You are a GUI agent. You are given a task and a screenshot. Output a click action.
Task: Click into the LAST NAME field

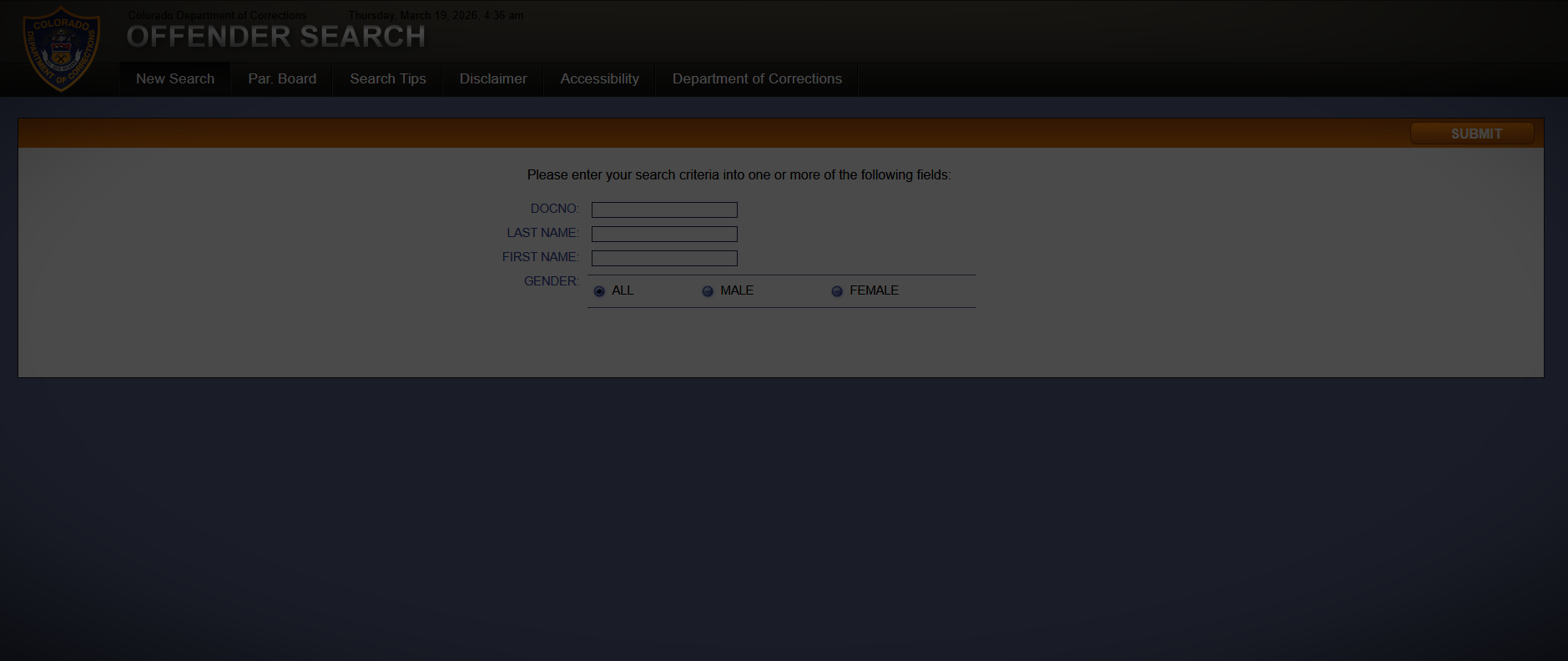click(664, 234)
